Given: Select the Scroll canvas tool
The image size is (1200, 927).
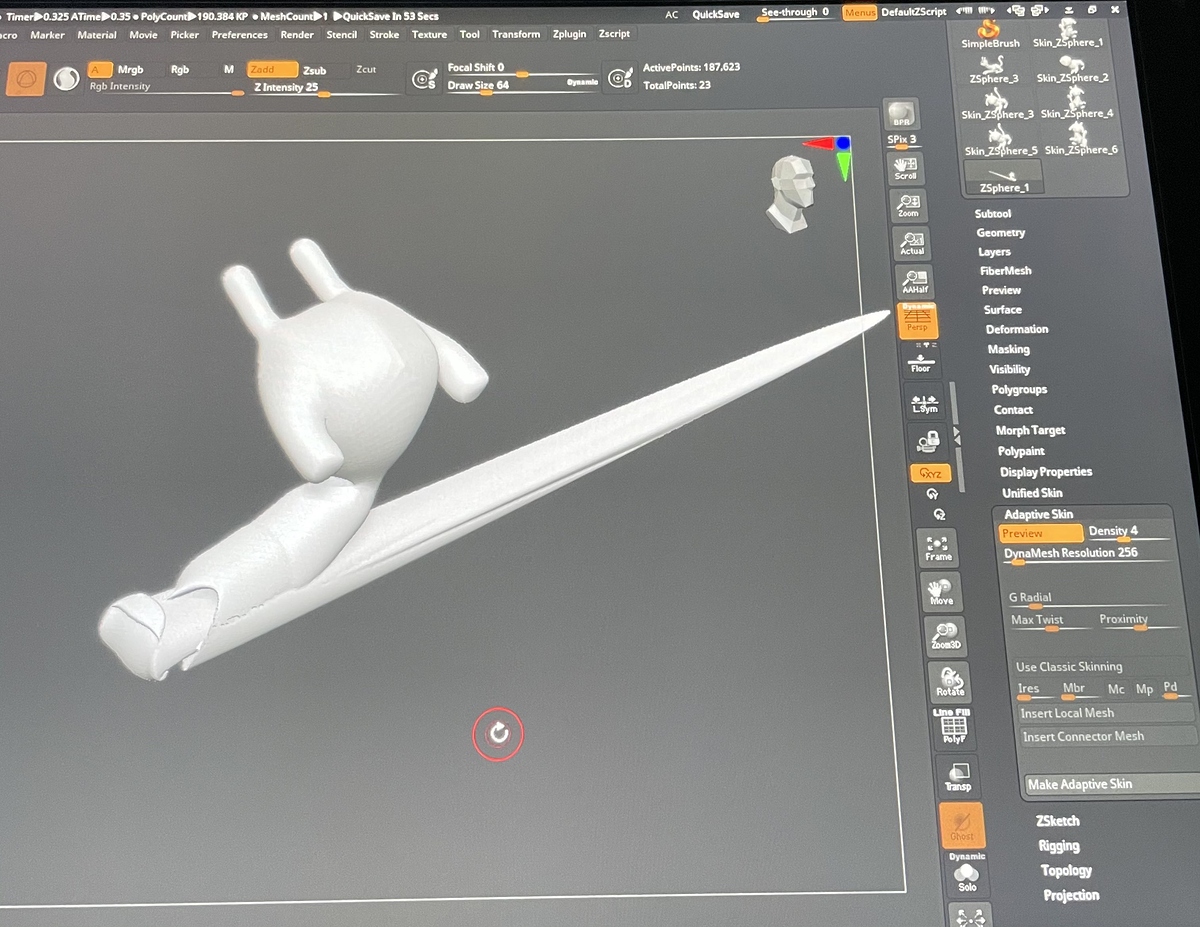Looking at the screenshot, I should 906,167.
